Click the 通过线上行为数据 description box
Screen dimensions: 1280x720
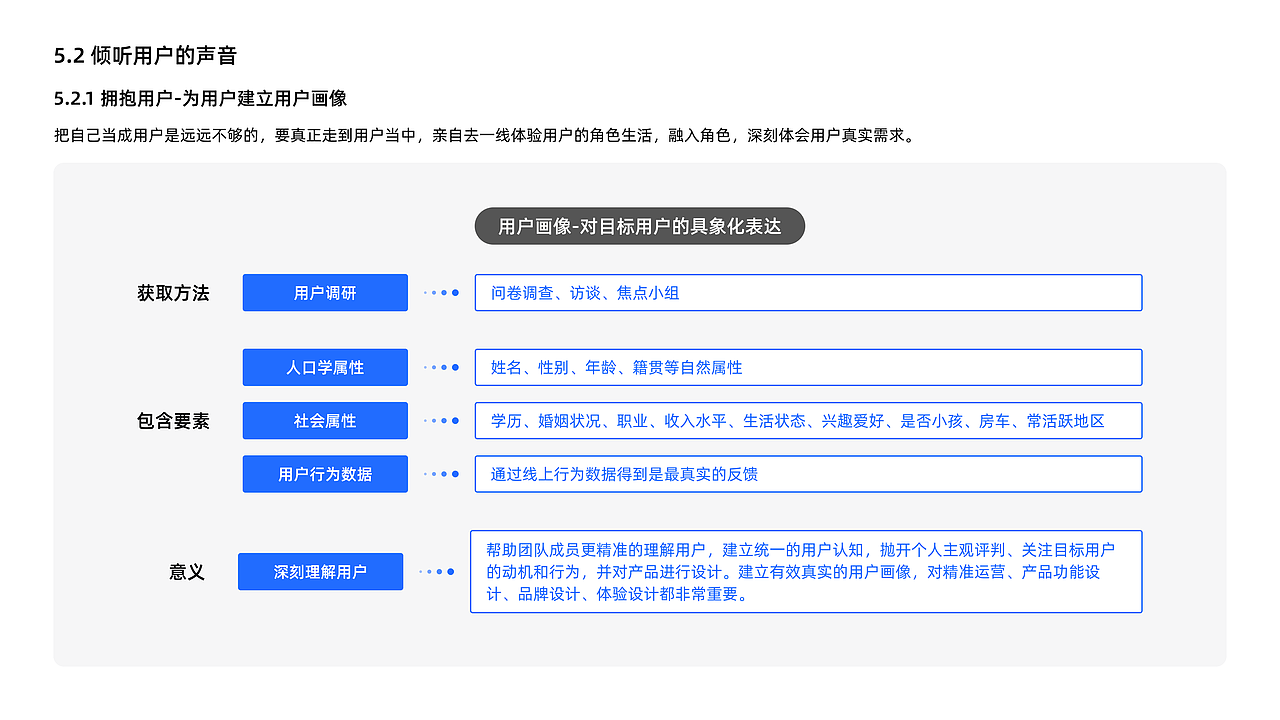(807, 473)
